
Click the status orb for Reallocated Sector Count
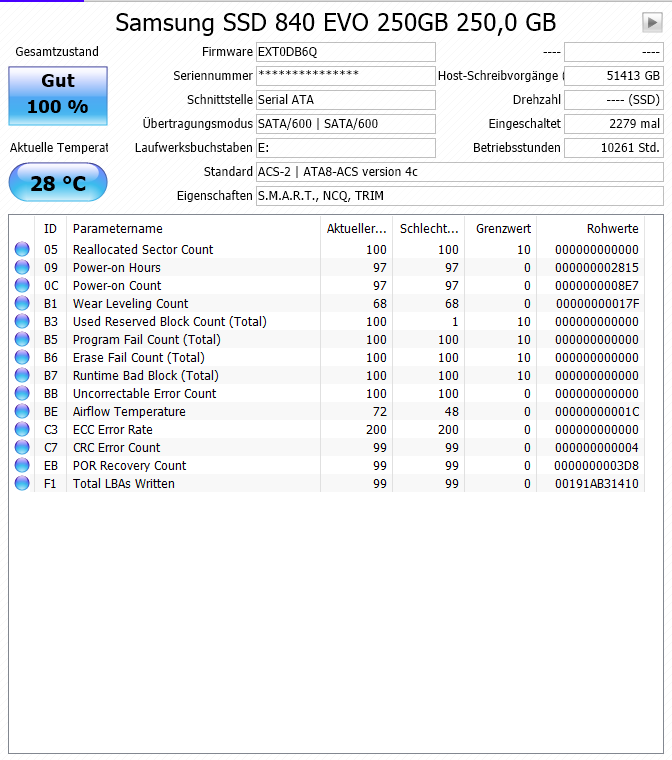22,249
